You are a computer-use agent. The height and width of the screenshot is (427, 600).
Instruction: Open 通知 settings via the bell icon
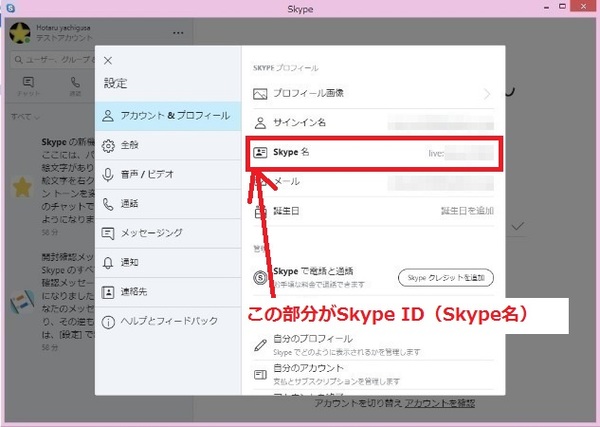point(109,262)
